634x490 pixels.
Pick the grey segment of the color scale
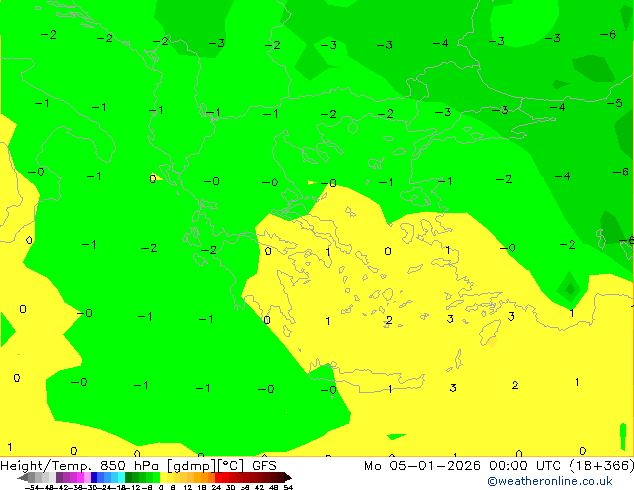click(38, 477)
